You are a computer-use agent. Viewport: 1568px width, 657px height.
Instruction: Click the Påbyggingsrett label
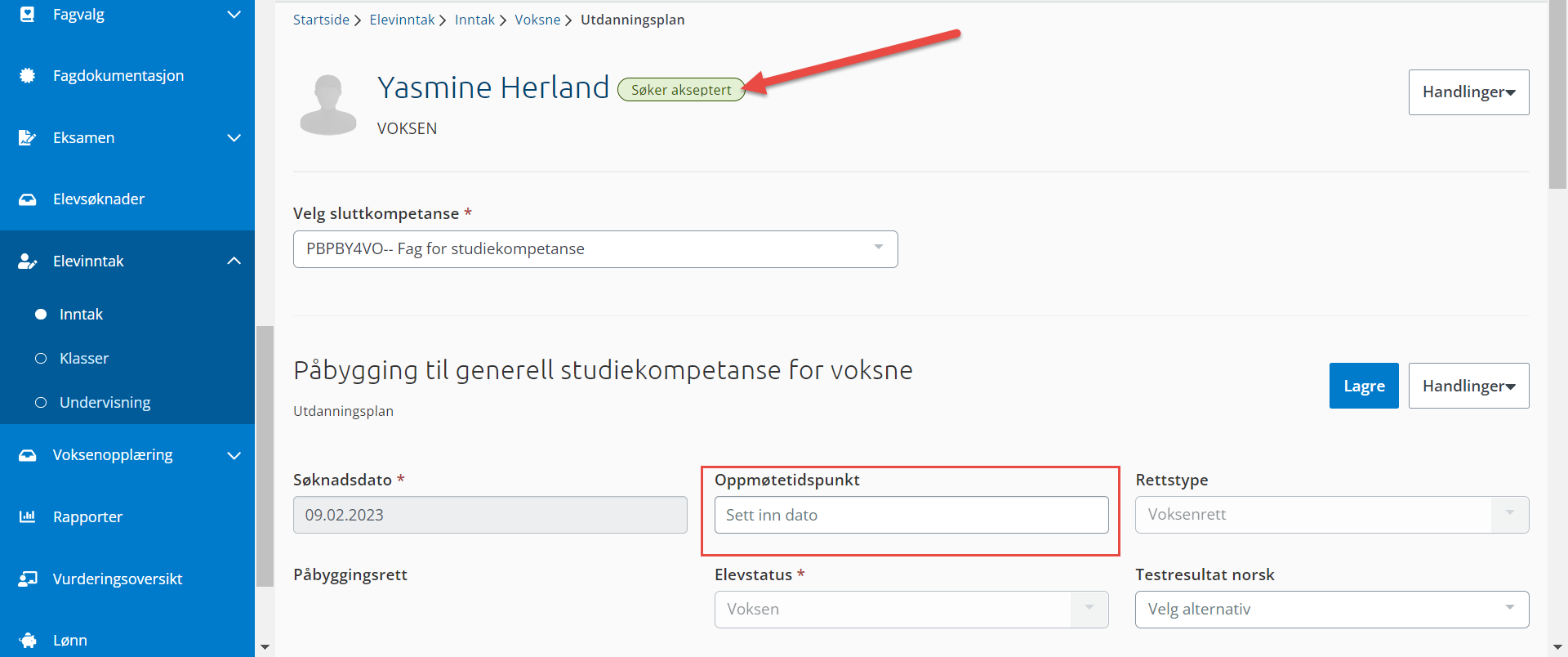[350, 574]
